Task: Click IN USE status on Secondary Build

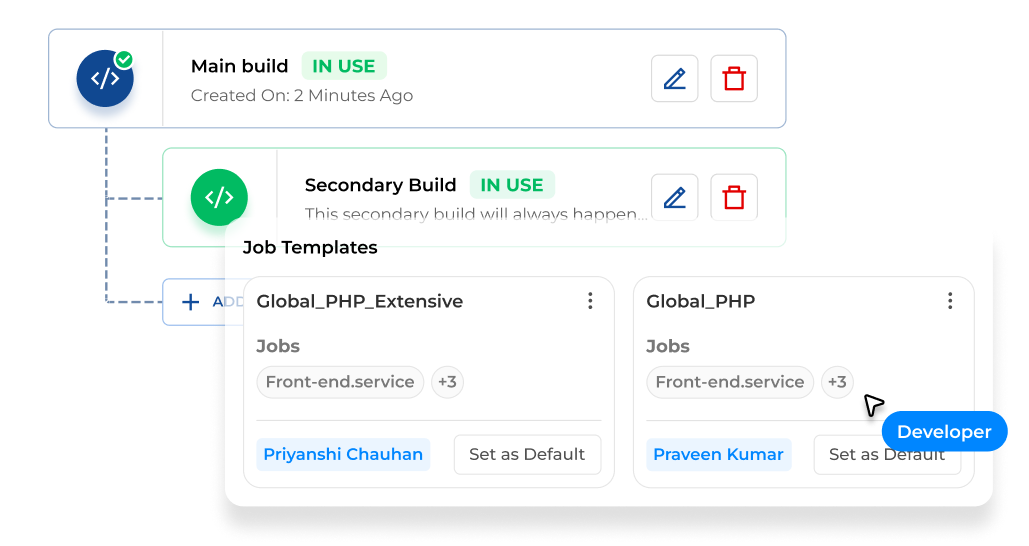Action: click(x=512, y=185)
